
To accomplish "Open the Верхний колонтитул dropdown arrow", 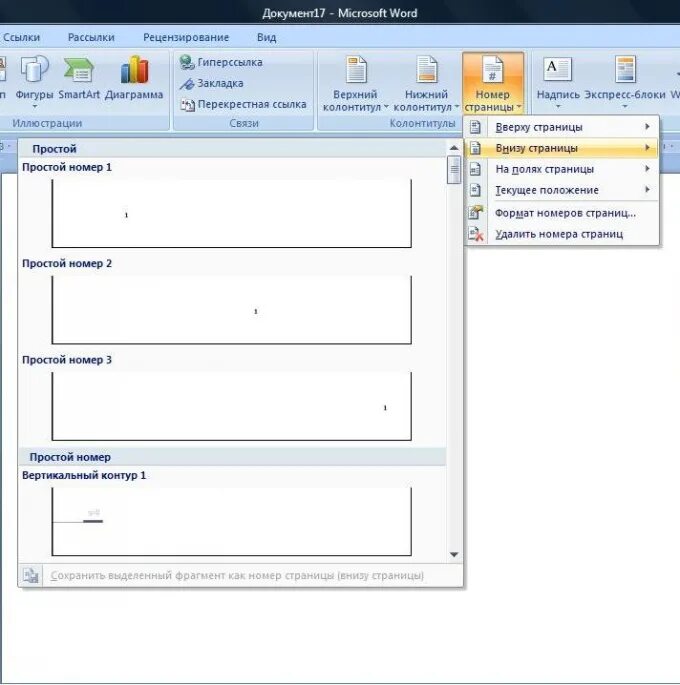I will pyautogui.click(x=386, y=107).
